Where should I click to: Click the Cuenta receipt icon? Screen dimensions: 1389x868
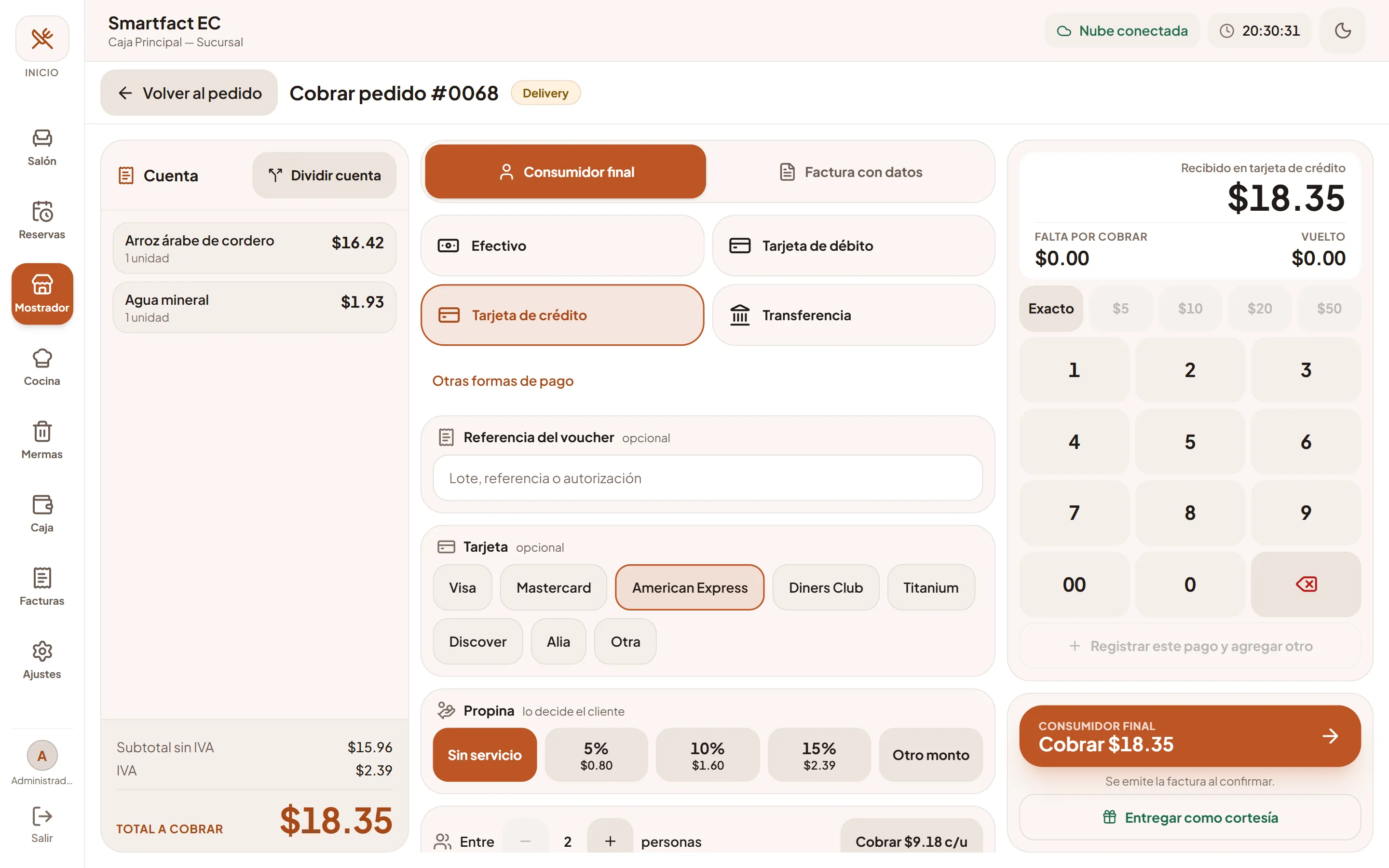126,176
